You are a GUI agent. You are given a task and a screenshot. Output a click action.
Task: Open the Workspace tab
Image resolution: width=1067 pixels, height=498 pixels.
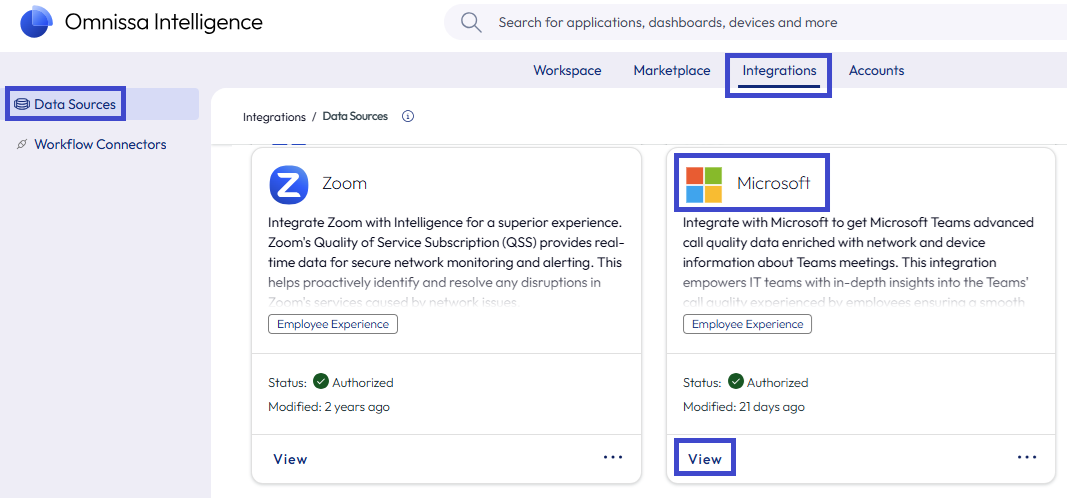(x=568, y=70)
